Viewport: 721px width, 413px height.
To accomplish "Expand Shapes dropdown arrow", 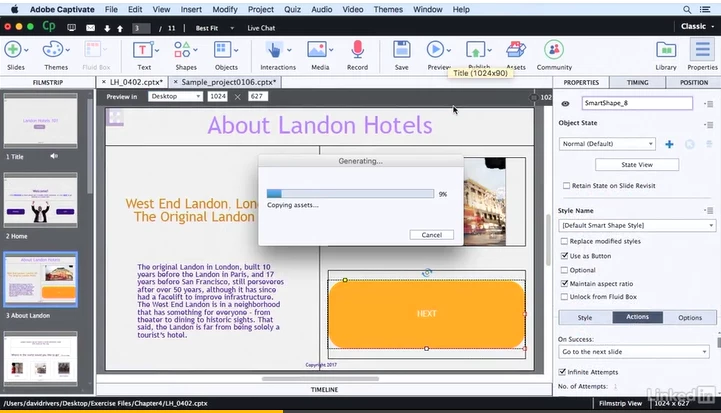I will 196,50.
